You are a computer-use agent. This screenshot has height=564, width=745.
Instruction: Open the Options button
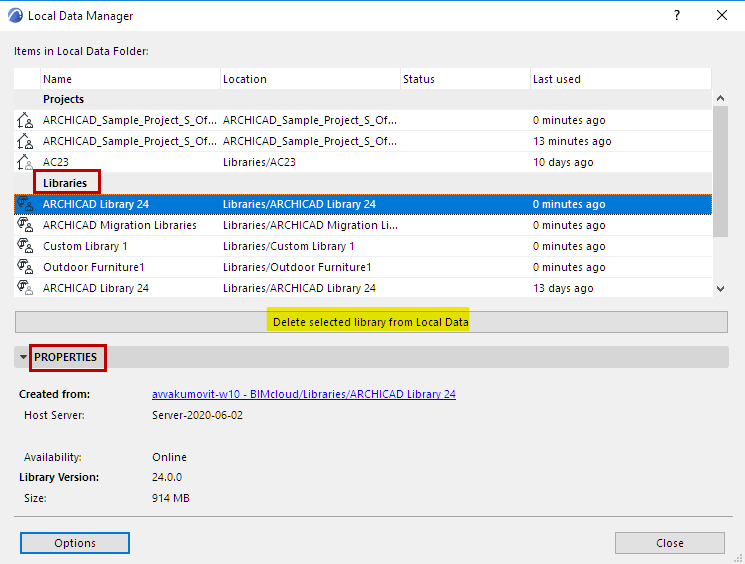75,543
